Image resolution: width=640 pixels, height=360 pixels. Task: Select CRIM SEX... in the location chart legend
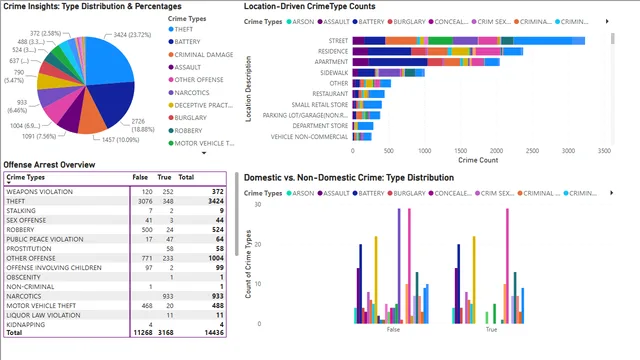tap(491, 22)
